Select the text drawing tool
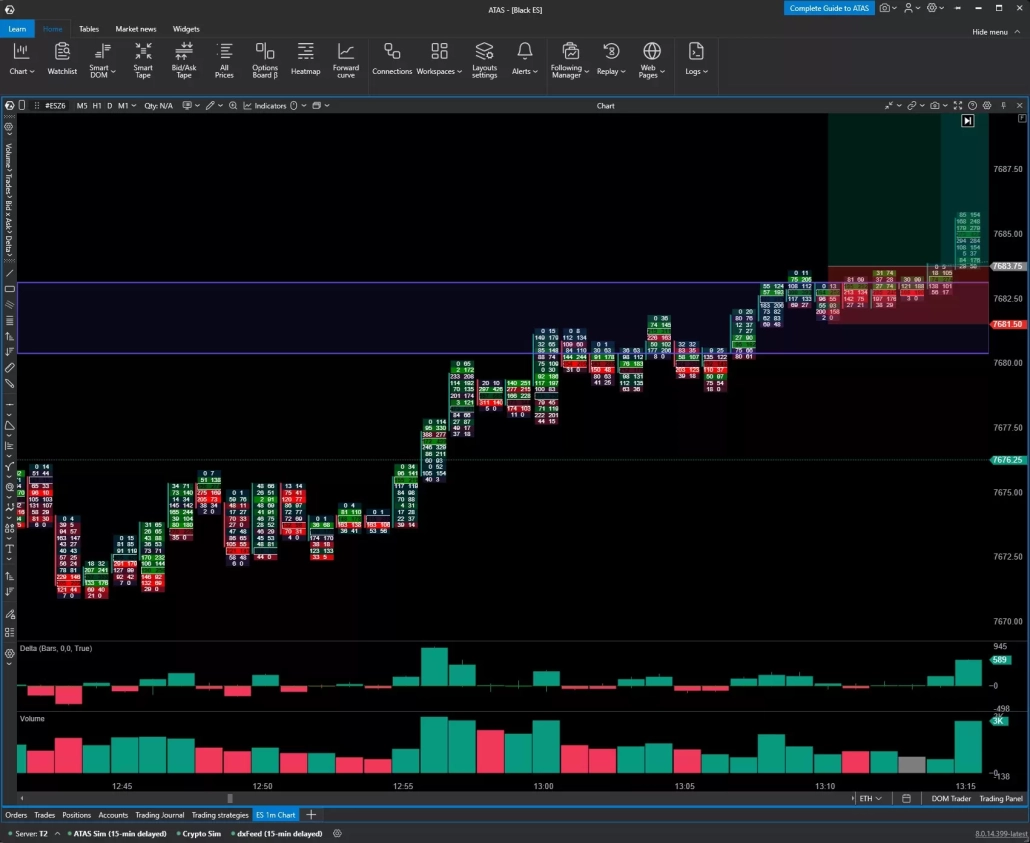Screen dimensions: 1030x843 coord(9,549)
